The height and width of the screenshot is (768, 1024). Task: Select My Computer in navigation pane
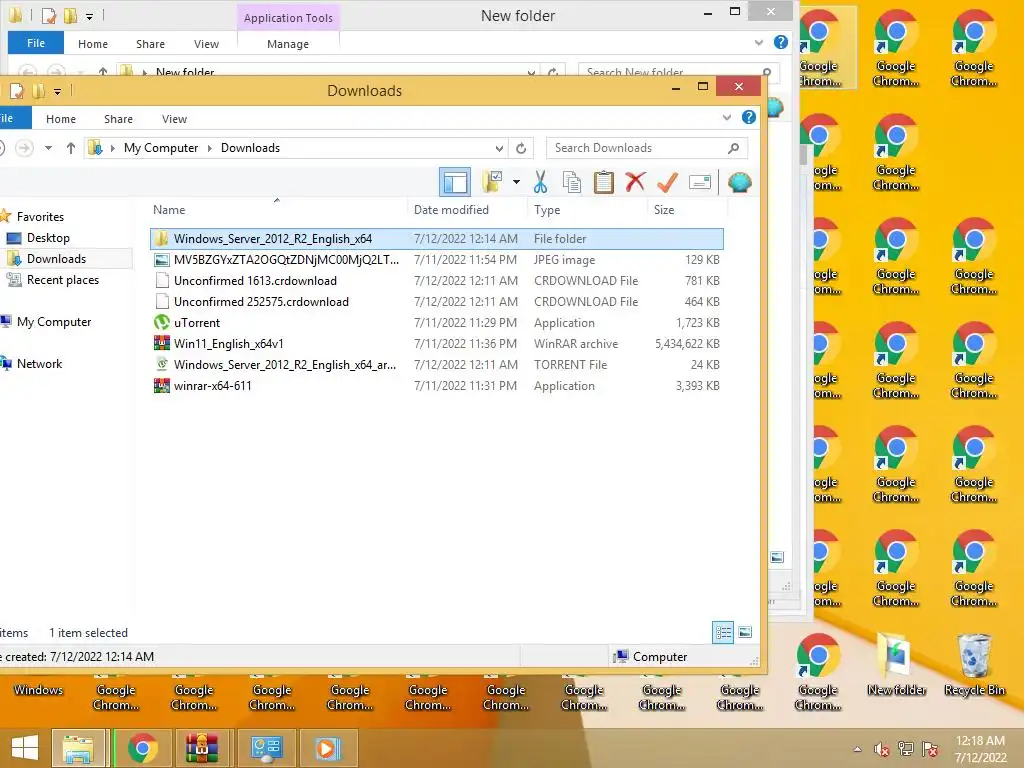pyautogui.click(x=54, y=321)
